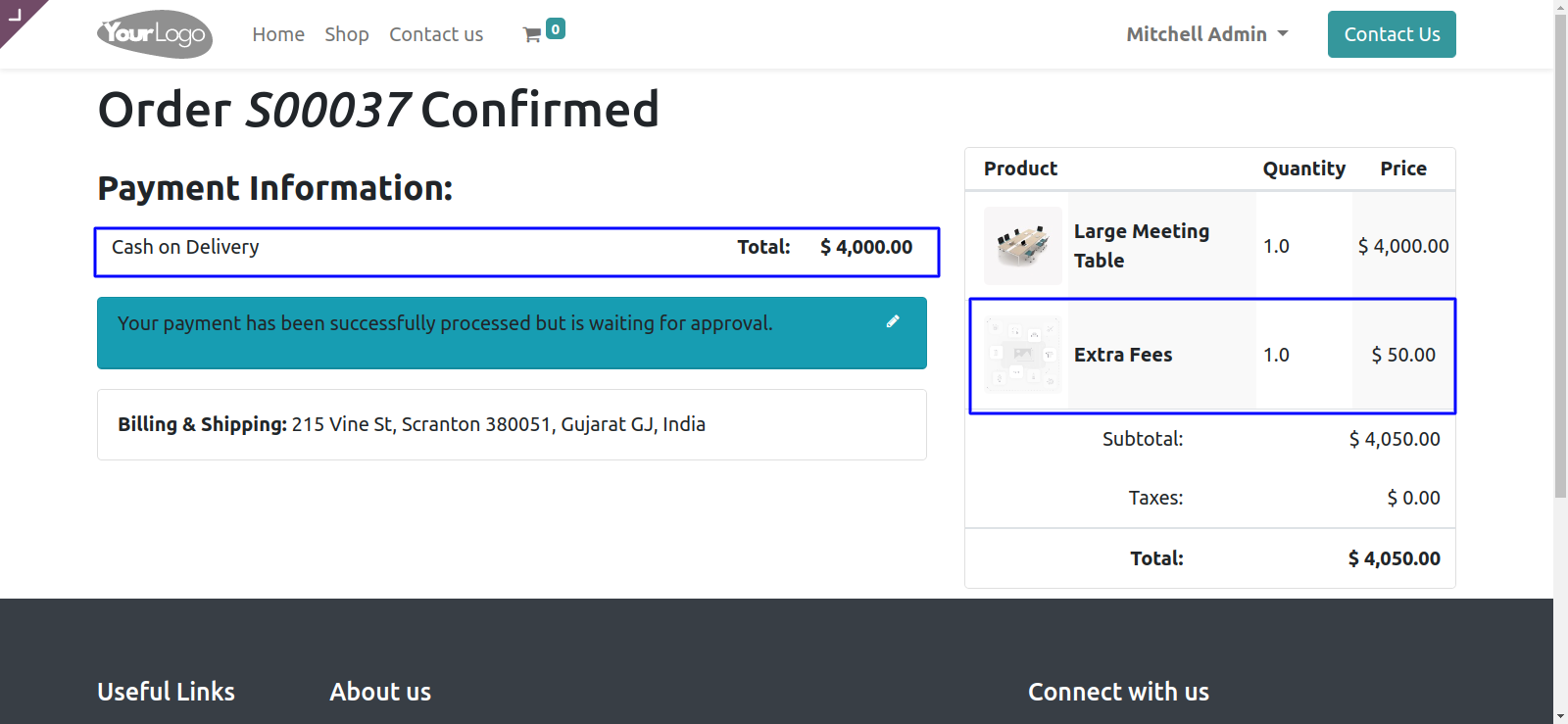The height and width of the screenshot is (724, 1568).
Task: Click the teal Contact Us button
Action: [1392, 34]
